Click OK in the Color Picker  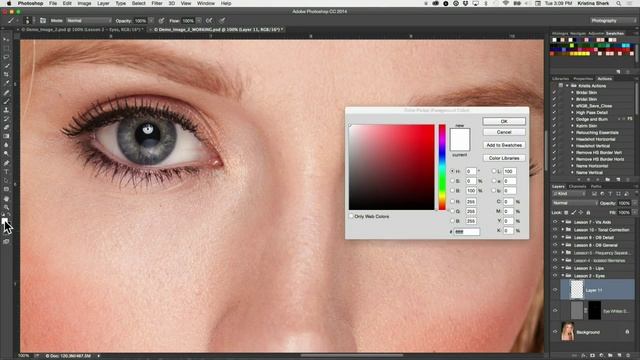pyautogui.click(x=504, y=121)
